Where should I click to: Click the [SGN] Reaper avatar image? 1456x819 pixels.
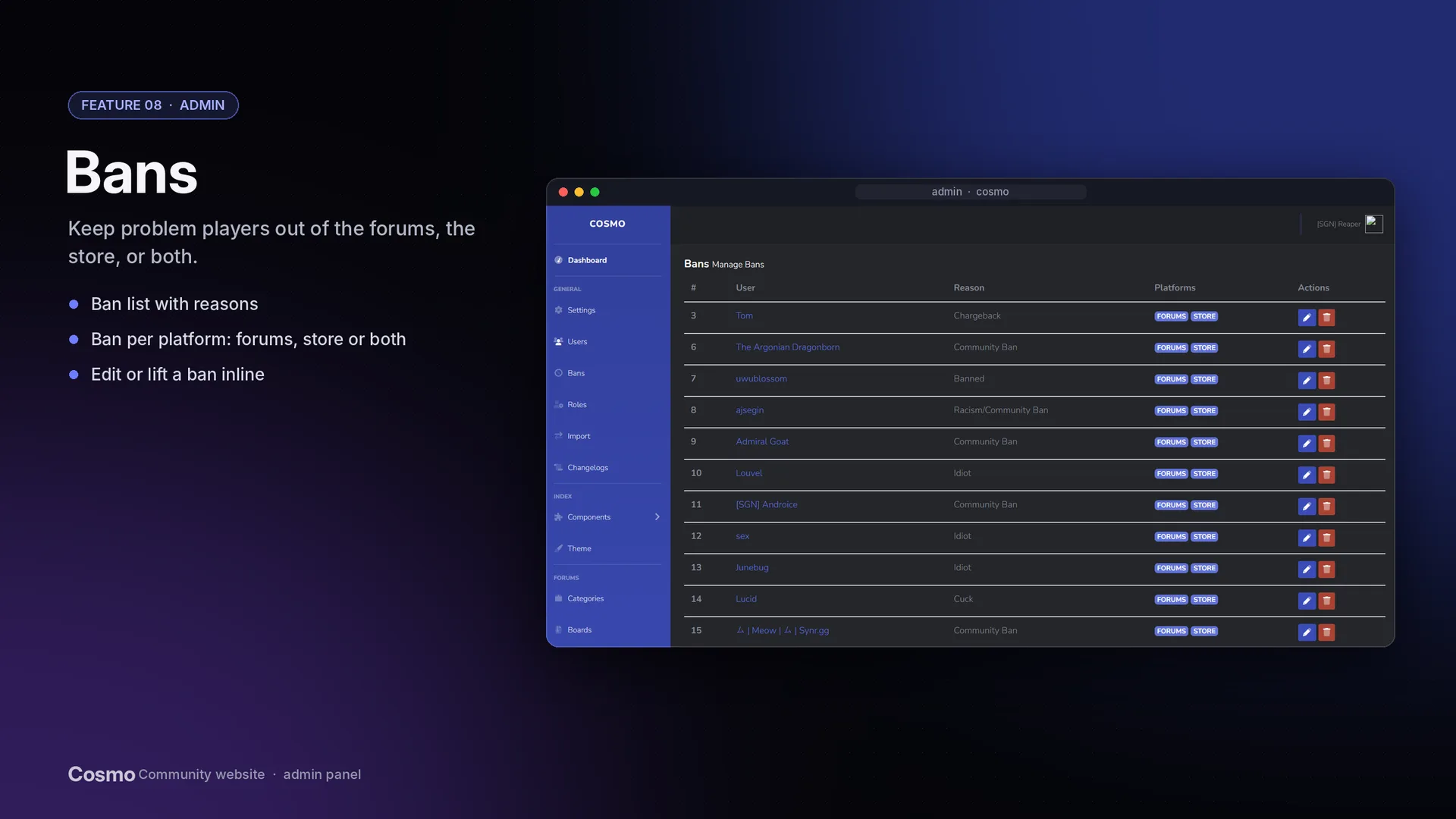[x=1374, y=224]
